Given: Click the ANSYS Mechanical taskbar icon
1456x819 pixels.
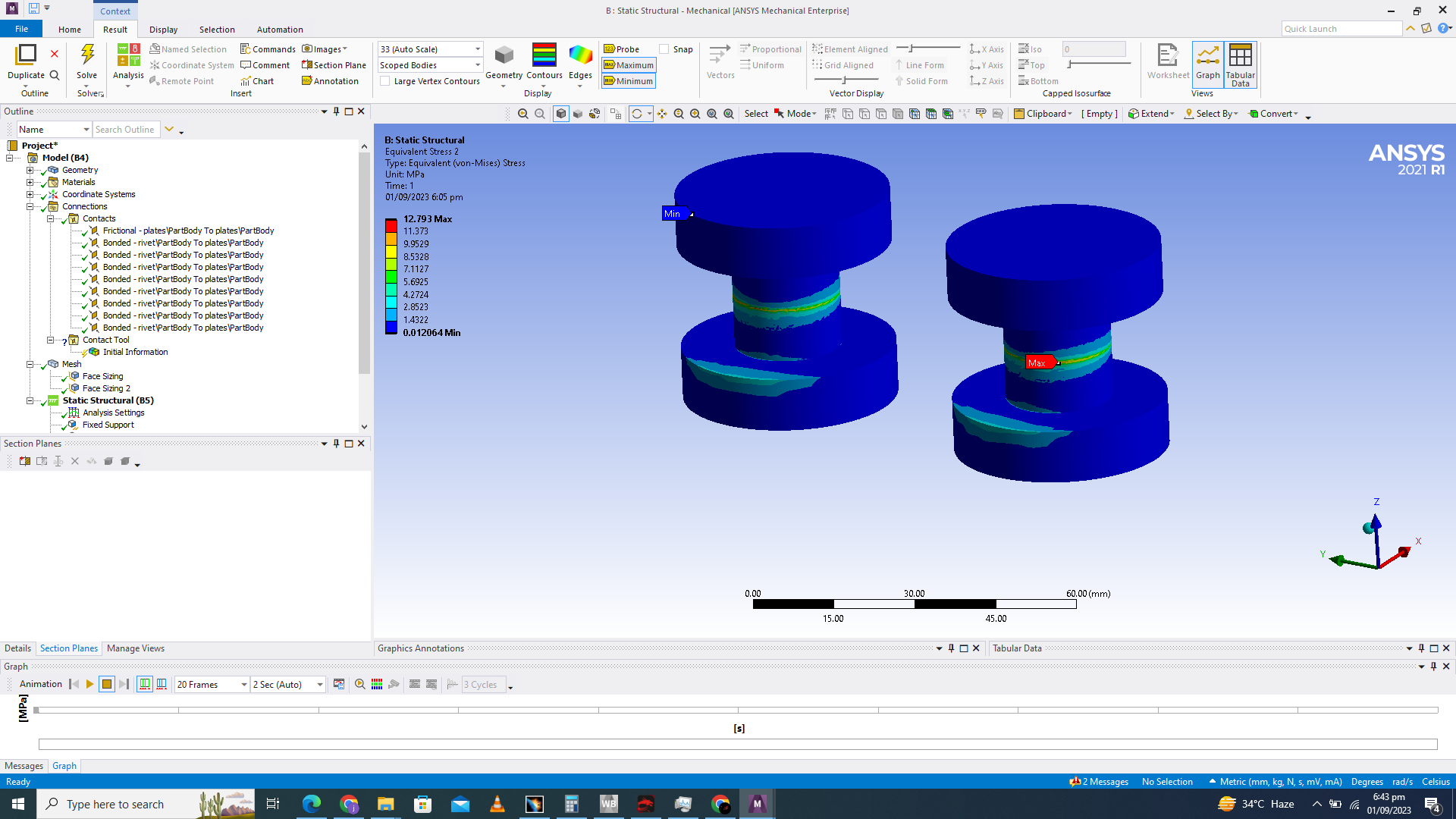Looking at the screenshot, I should pyautogui.click(x=757, y=804).
